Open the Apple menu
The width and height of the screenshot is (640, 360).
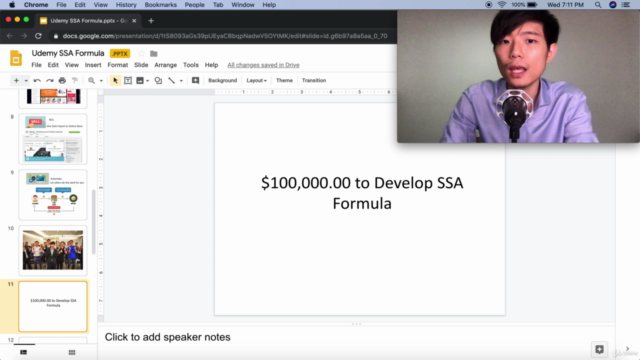[x=12, y=5]
